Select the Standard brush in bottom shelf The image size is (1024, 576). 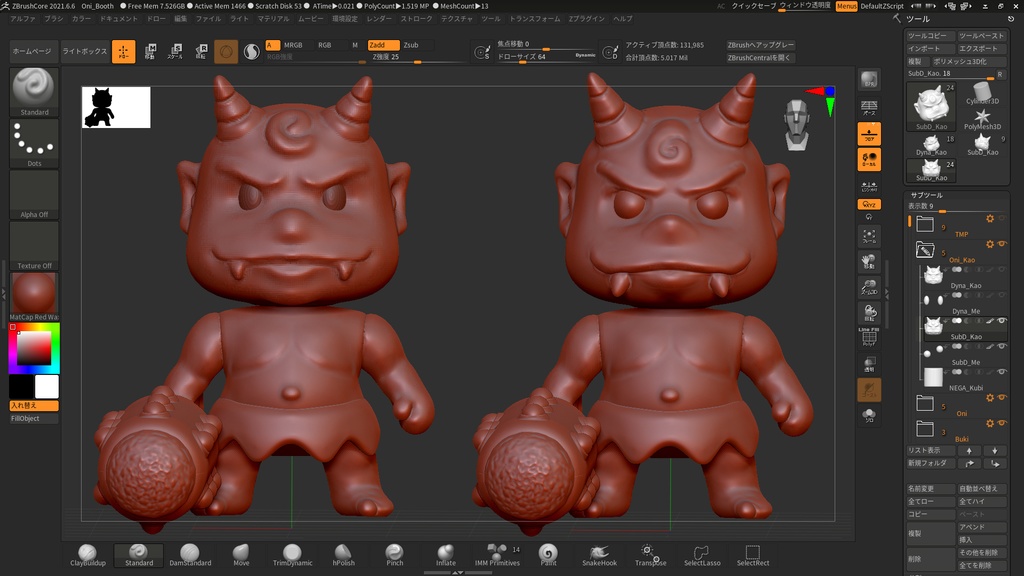tap(138, 555)
